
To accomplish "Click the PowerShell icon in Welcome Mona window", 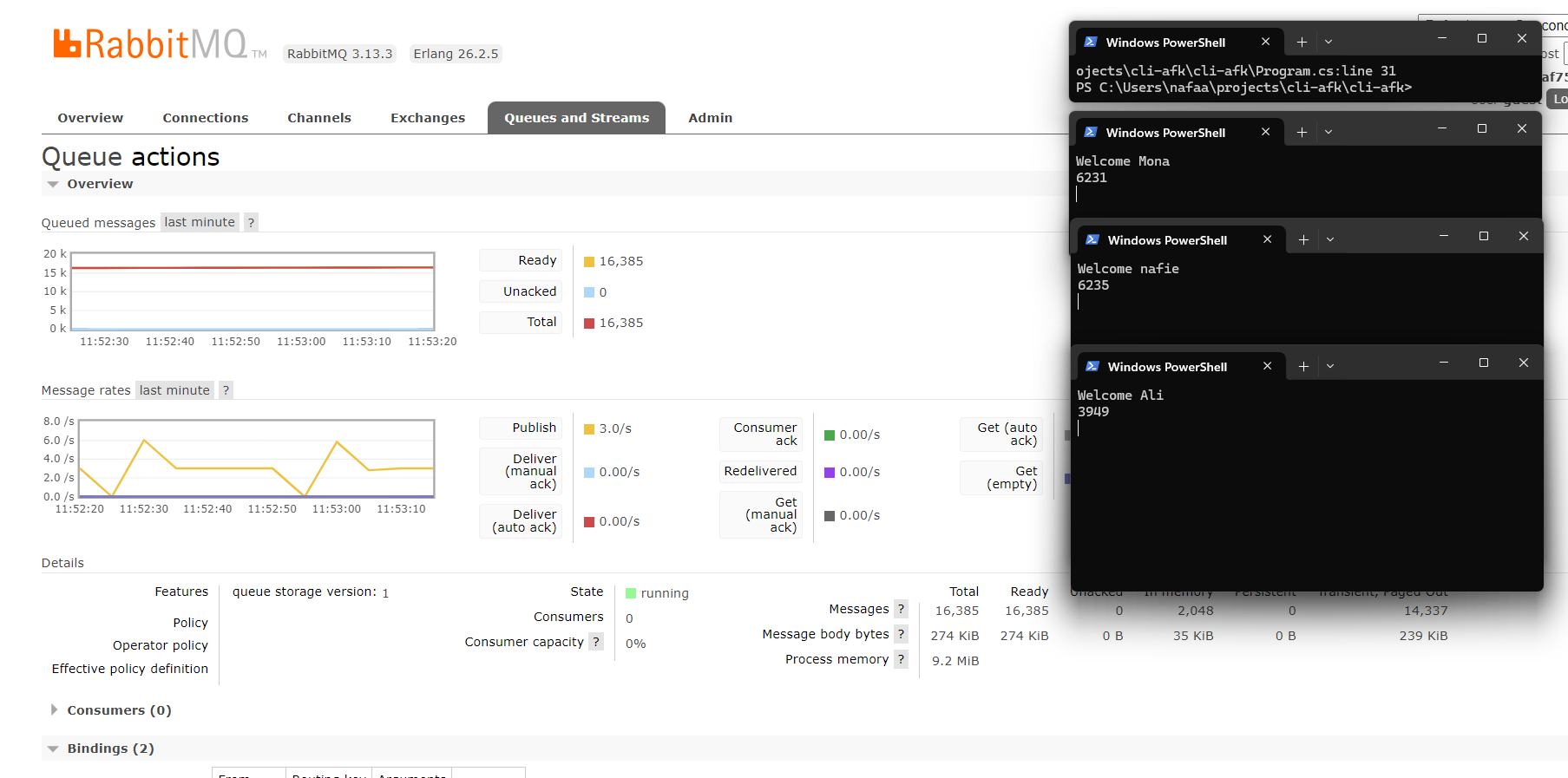I will [x=1091, y=132].
